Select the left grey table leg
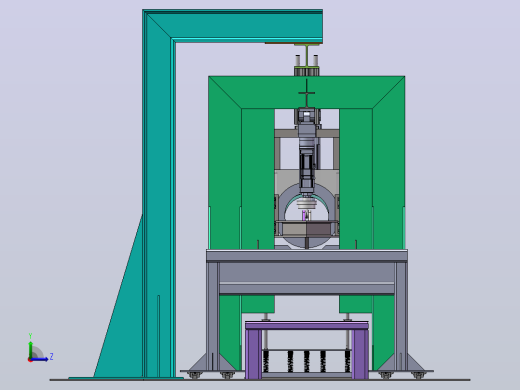The width and height of the screenshot is (520, 390). (212, 316)
